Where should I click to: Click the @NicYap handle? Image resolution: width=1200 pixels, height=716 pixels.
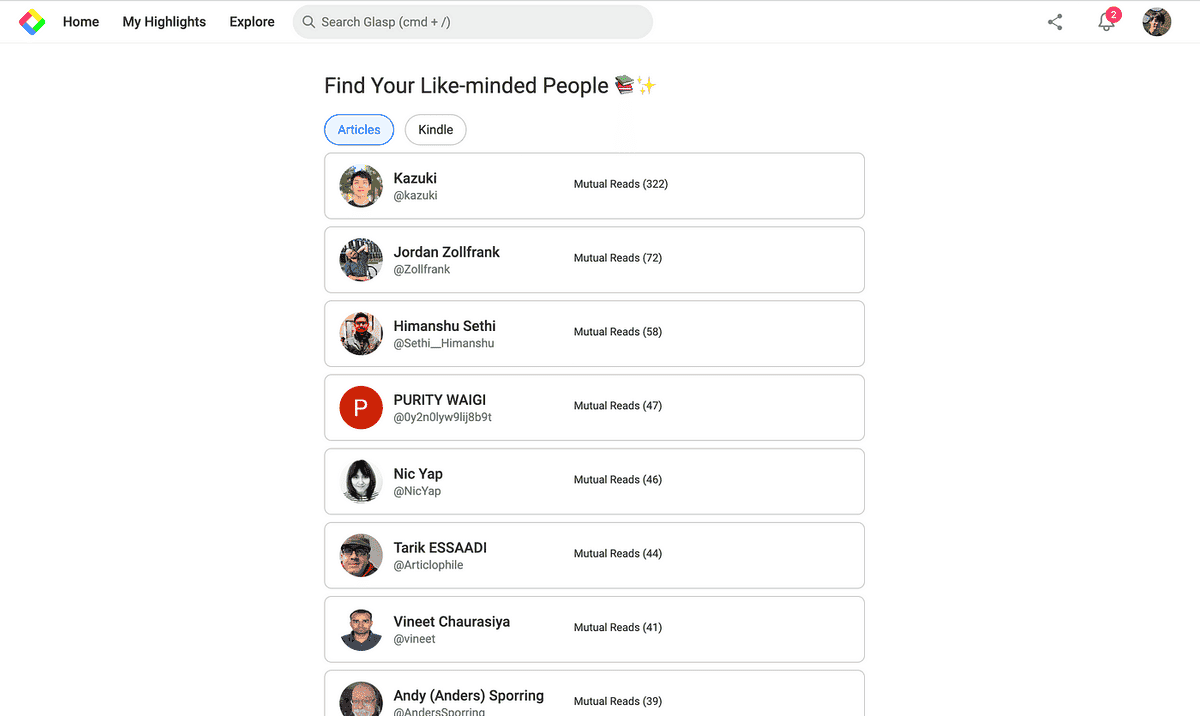pos(417,491)
